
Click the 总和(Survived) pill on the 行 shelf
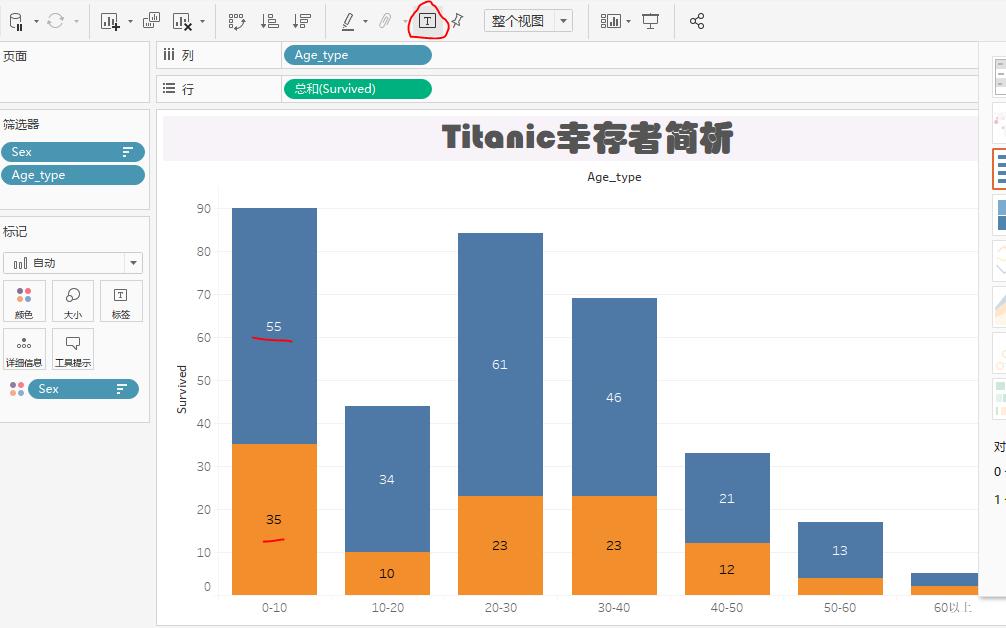[357, 89]
